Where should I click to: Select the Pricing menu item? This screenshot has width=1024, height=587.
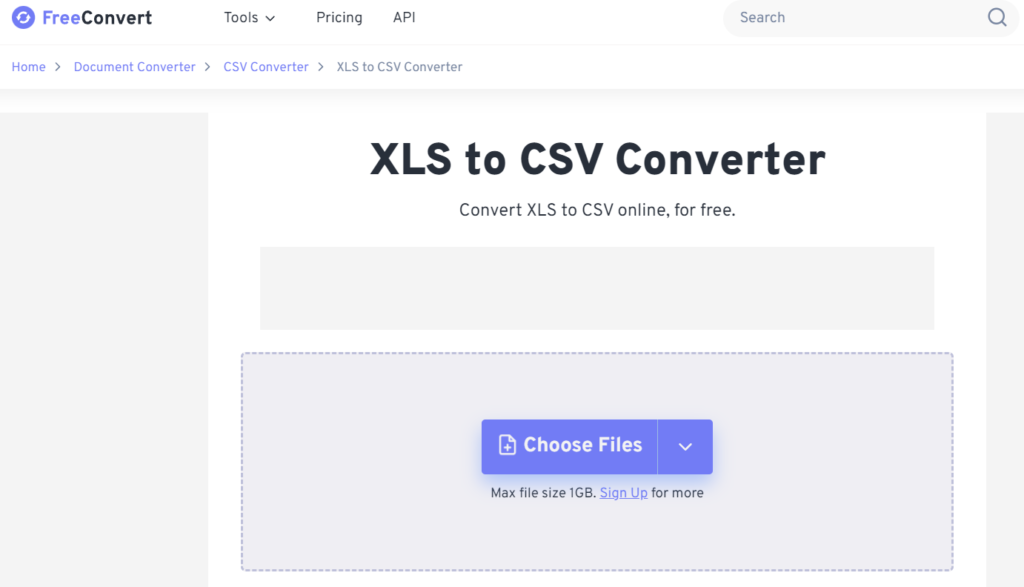pos(338,17)
